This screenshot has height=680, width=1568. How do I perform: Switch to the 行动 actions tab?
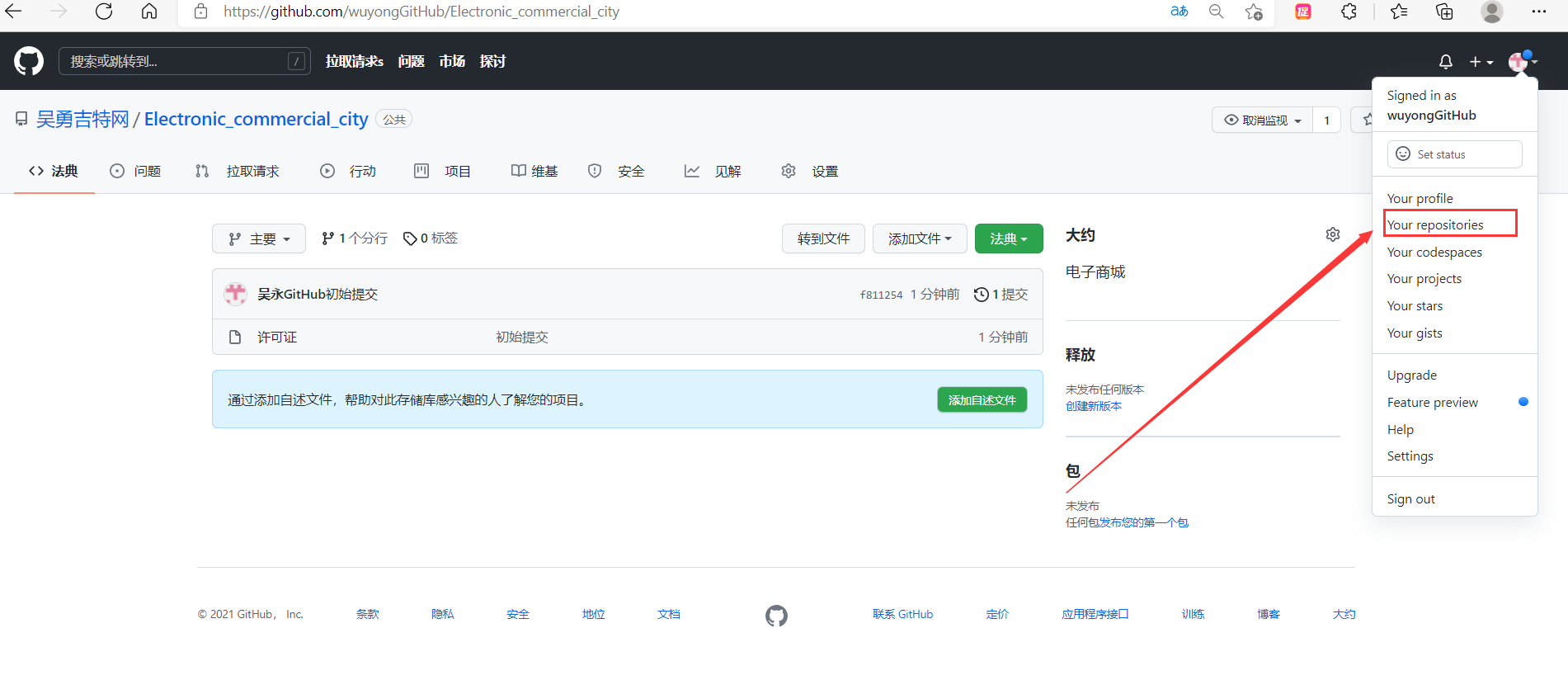coord(348,171)
